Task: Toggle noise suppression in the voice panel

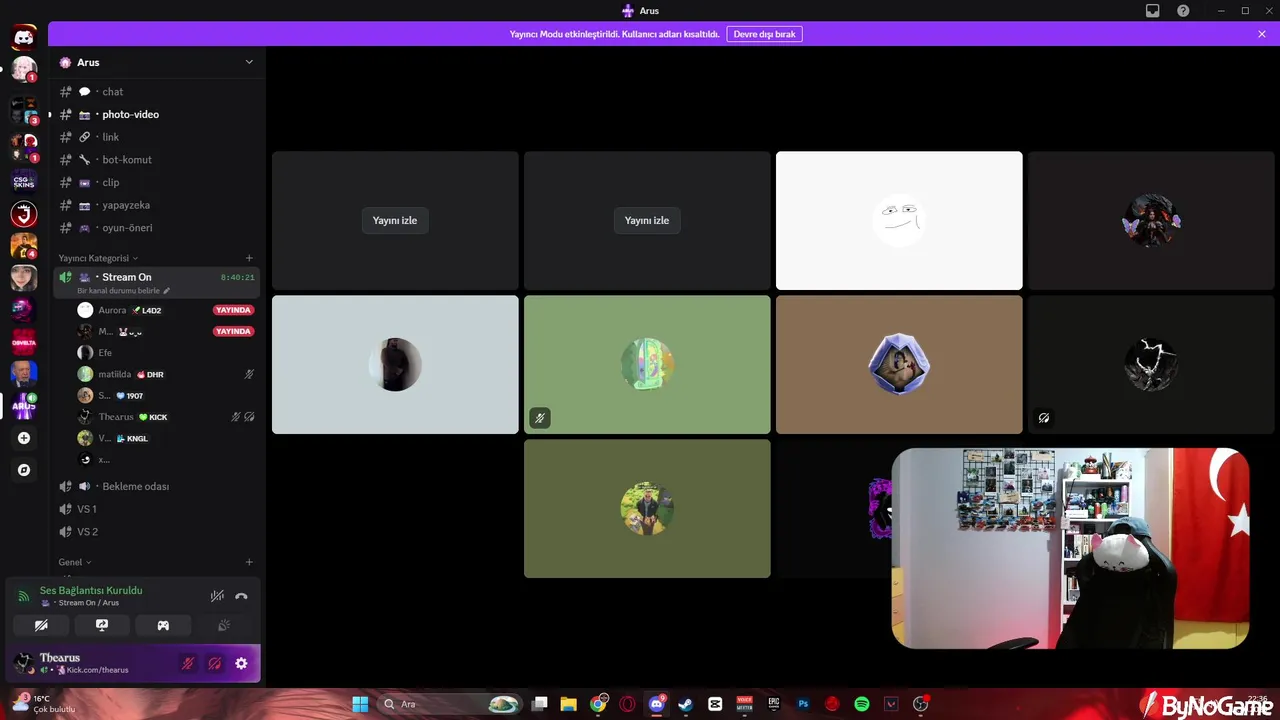Action: (x=217, y=596)
